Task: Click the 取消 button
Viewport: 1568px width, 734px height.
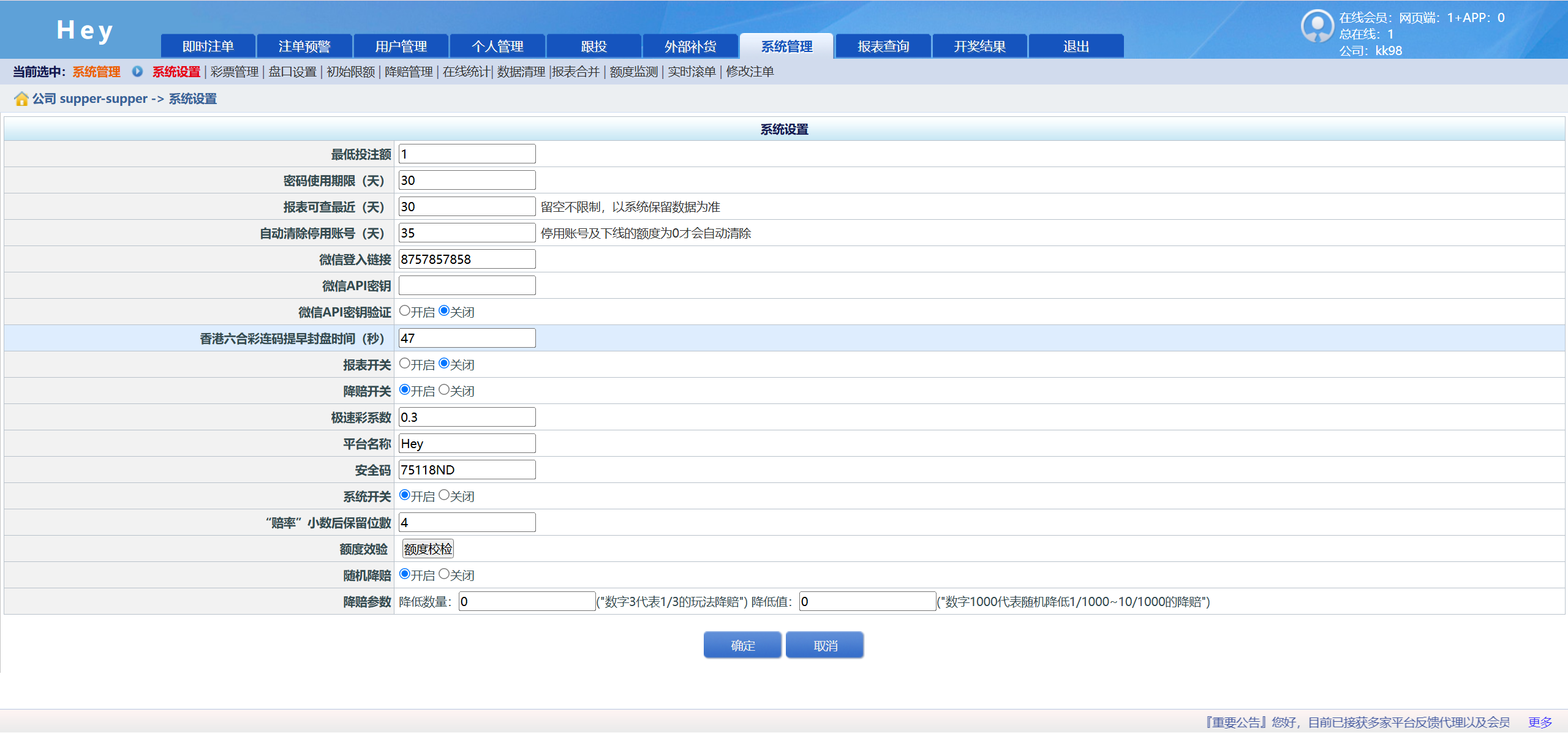Action: click(x=824, y=645)
